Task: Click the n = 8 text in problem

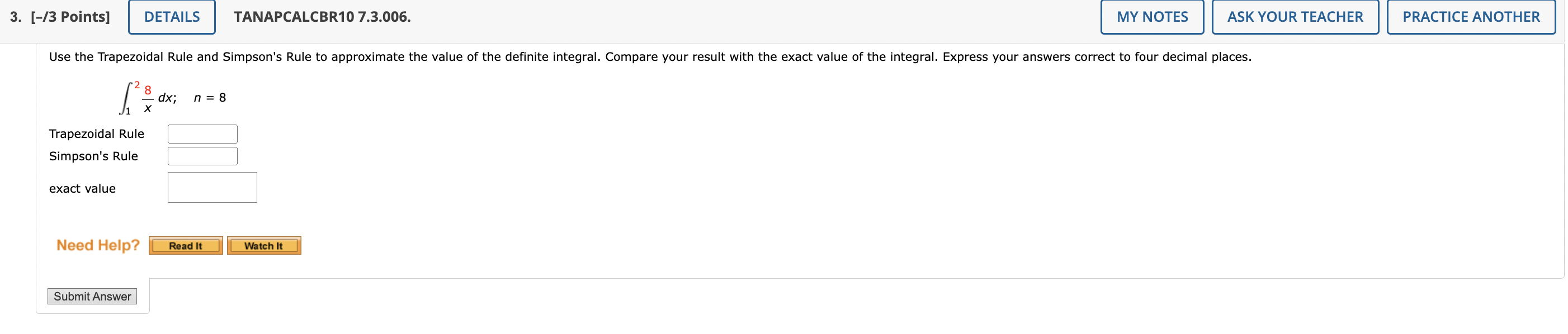Action: point(210,96)
